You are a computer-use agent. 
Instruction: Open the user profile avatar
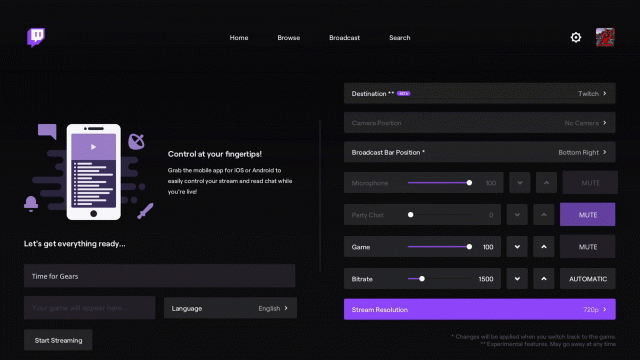605,38
